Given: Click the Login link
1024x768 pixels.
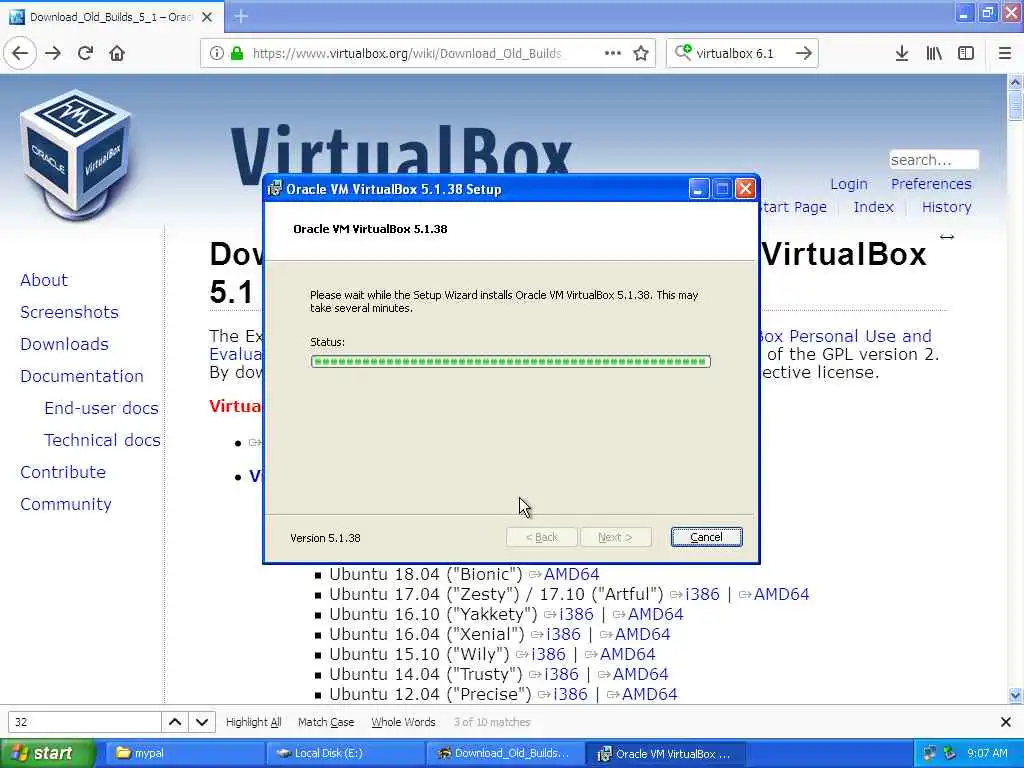Looking at the screenshot, I should click(x=849, y=184).
